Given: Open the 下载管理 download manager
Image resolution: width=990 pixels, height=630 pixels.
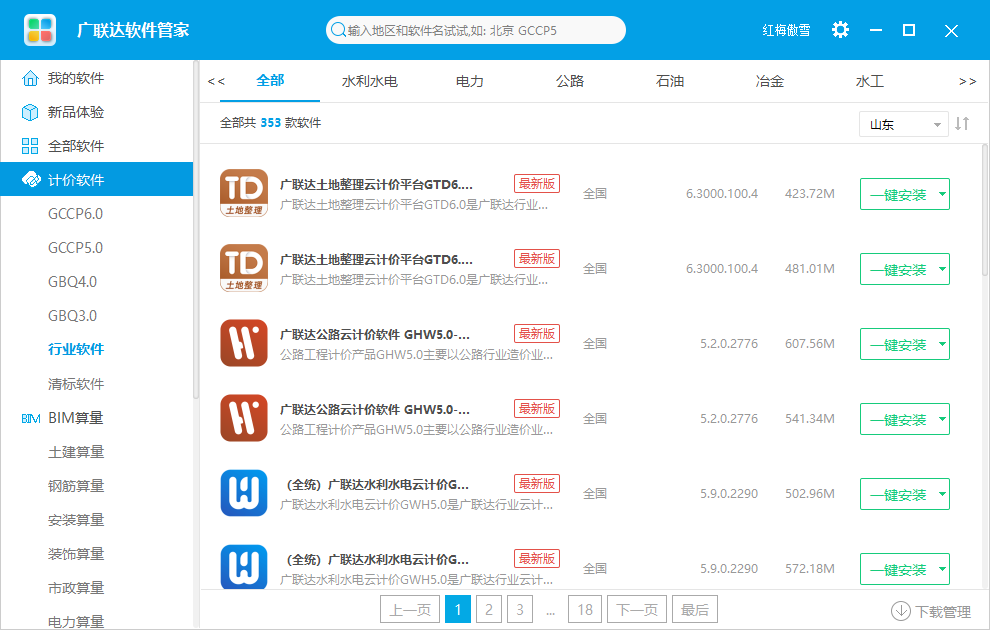Looking at the screenshot, I should [x=931, y=611].
